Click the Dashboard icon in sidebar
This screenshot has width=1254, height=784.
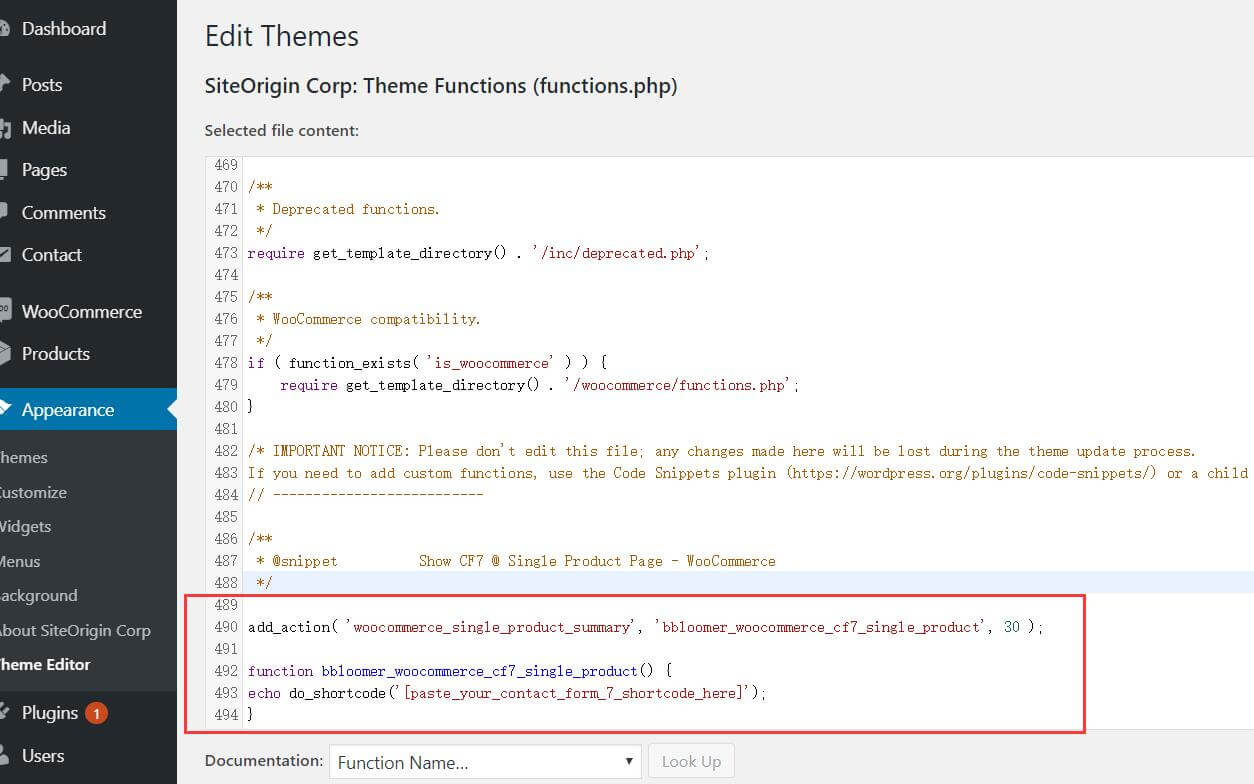(x=5, y=29)
